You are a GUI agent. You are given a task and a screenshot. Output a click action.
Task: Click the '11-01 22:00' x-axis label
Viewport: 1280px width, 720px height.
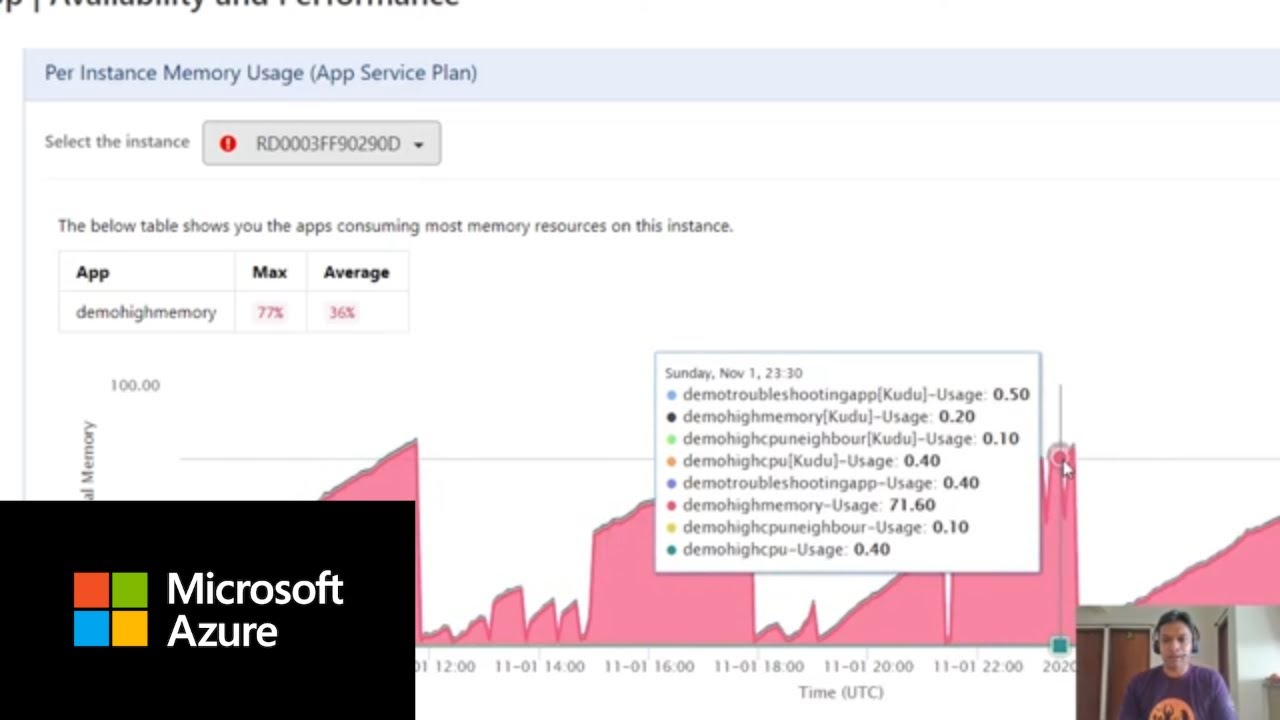(979, 666)
